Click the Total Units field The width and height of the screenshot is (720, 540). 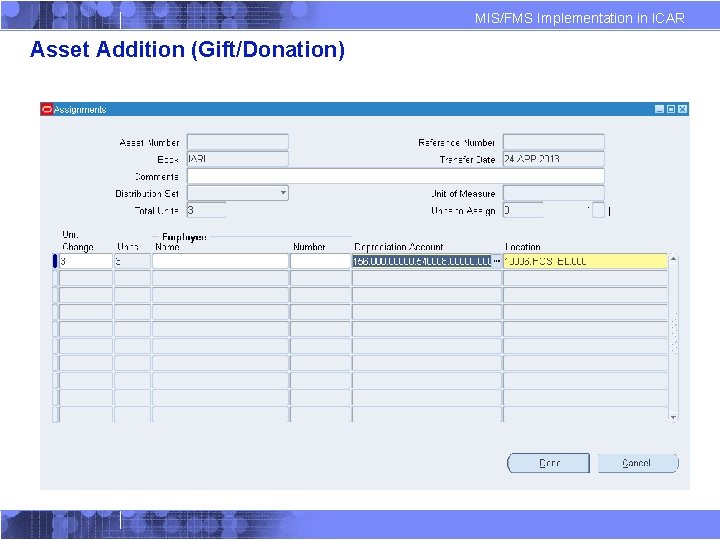click(206, 210)
